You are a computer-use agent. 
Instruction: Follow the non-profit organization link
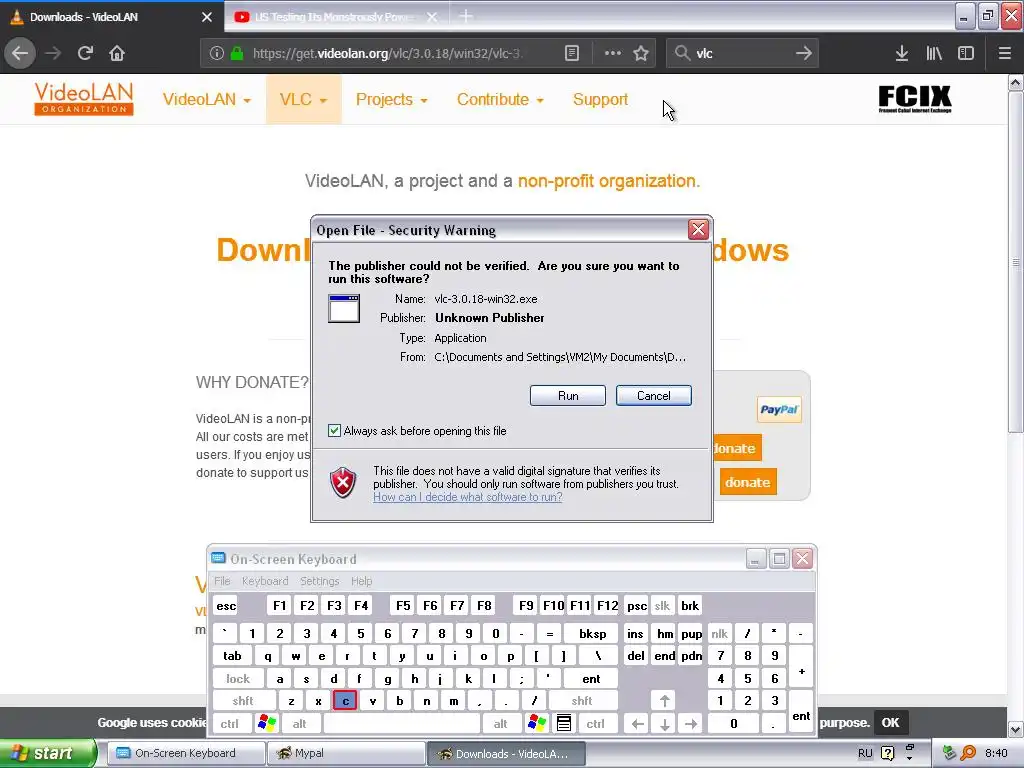(x=607, y=181)
